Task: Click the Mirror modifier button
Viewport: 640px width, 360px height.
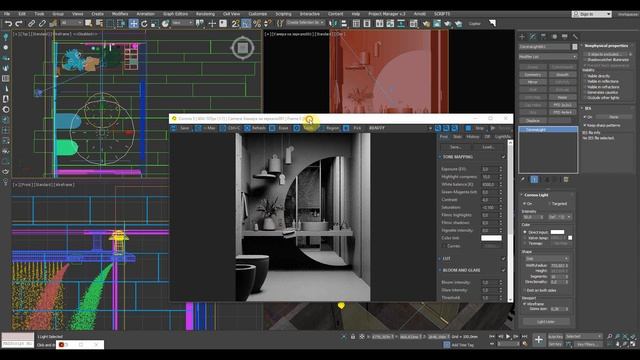Action: pos(533,82)
